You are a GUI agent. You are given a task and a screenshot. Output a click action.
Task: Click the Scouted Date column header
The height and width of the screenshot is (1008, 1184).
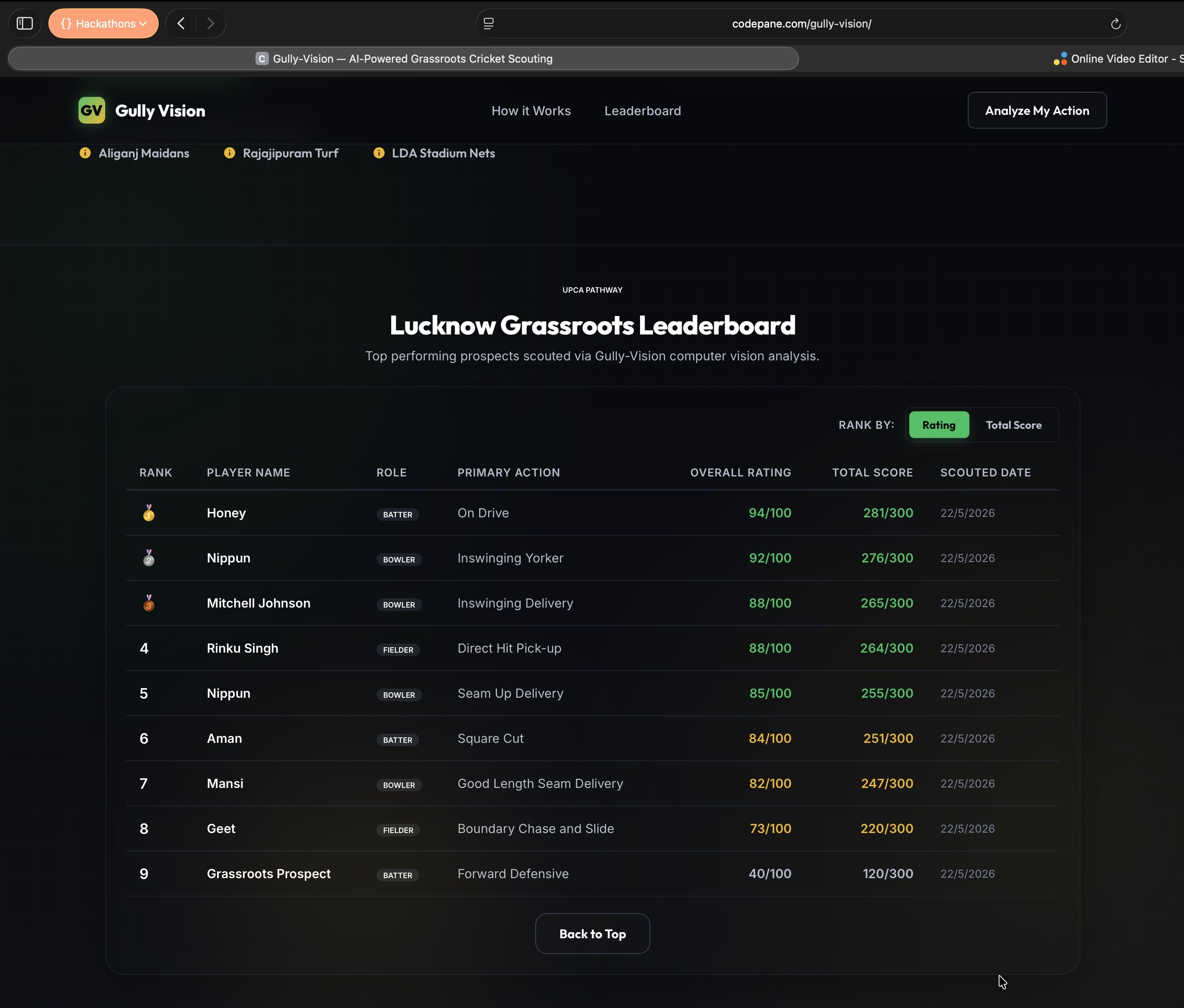click(985, 473)
